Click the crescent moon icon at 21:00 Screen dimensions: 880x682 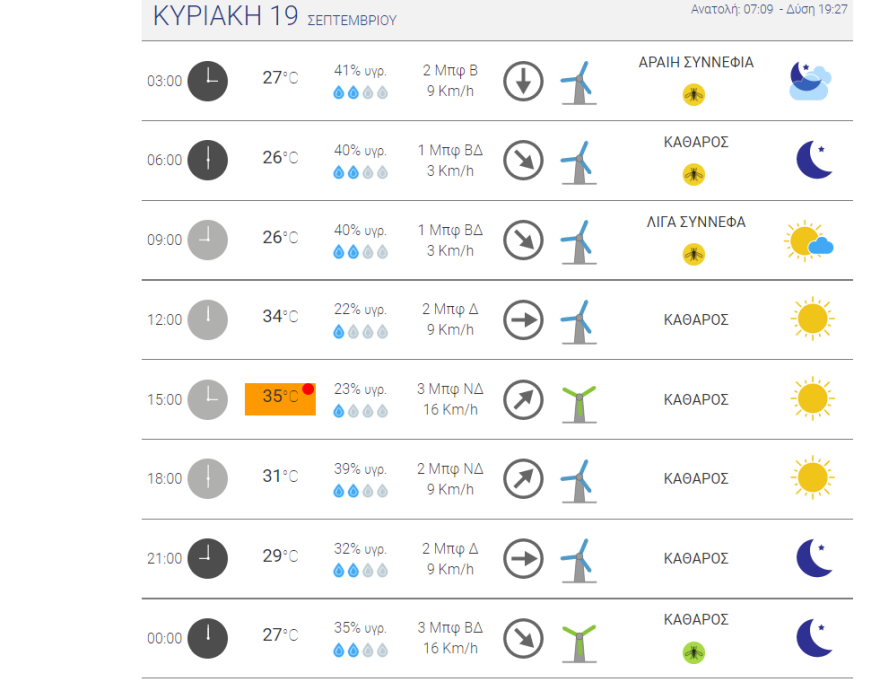click(x=814, y=558)
